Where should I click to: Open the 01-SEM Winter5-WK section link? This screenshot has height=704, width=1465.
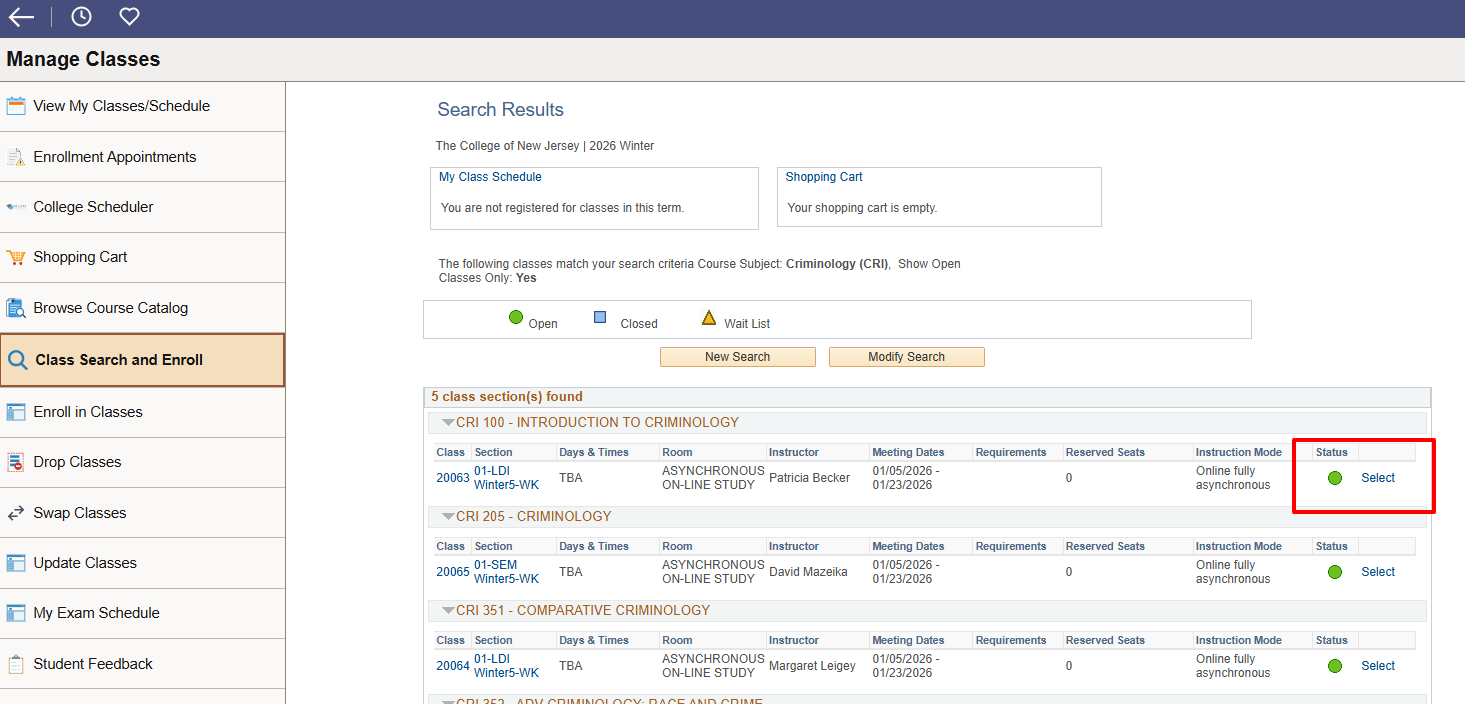(505, 572)
